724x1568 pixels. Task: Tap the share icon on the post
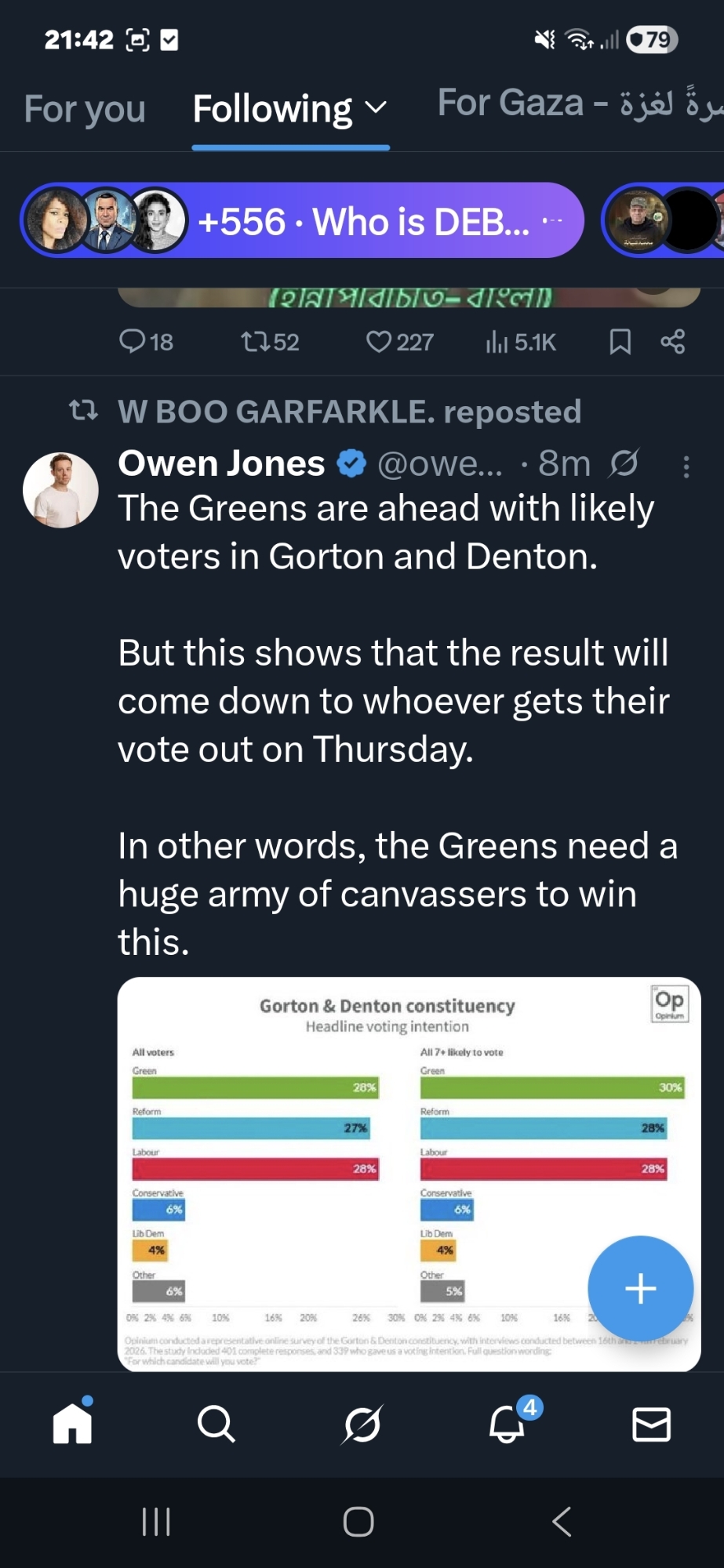tap(673, 341)
